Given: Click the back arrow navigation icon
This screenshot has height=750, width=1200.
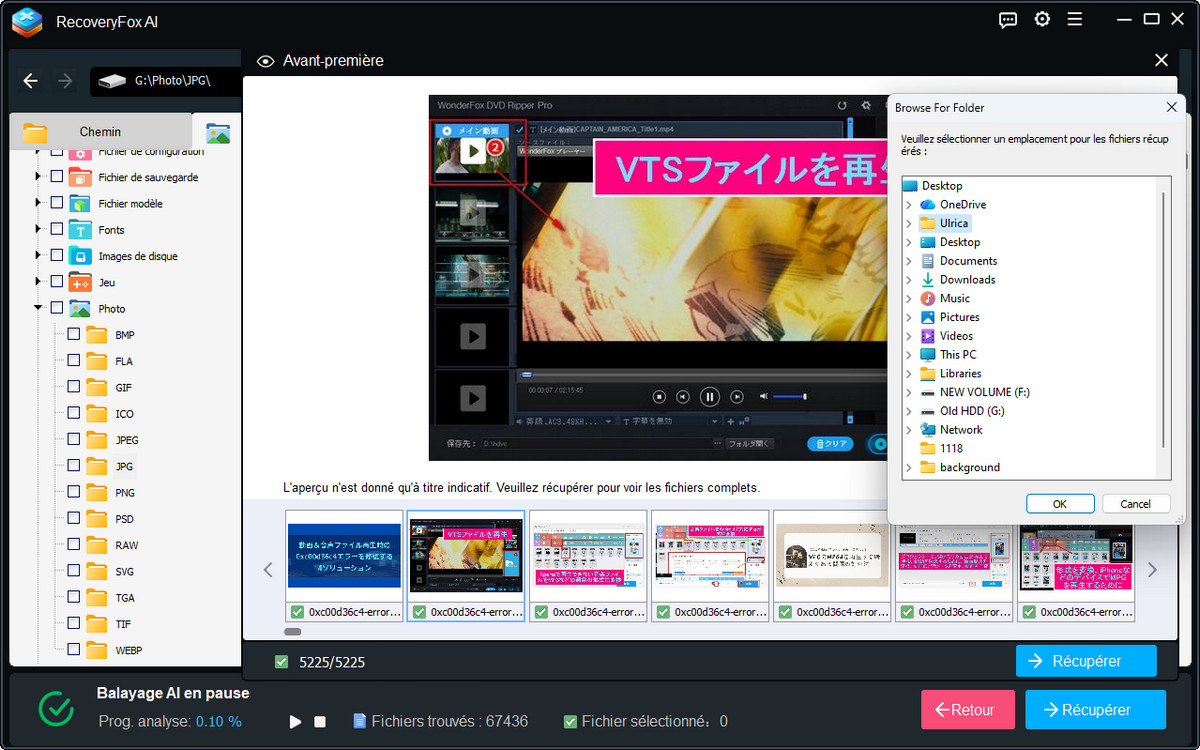Looking at the screenshot, I should [x=30, y=81].
